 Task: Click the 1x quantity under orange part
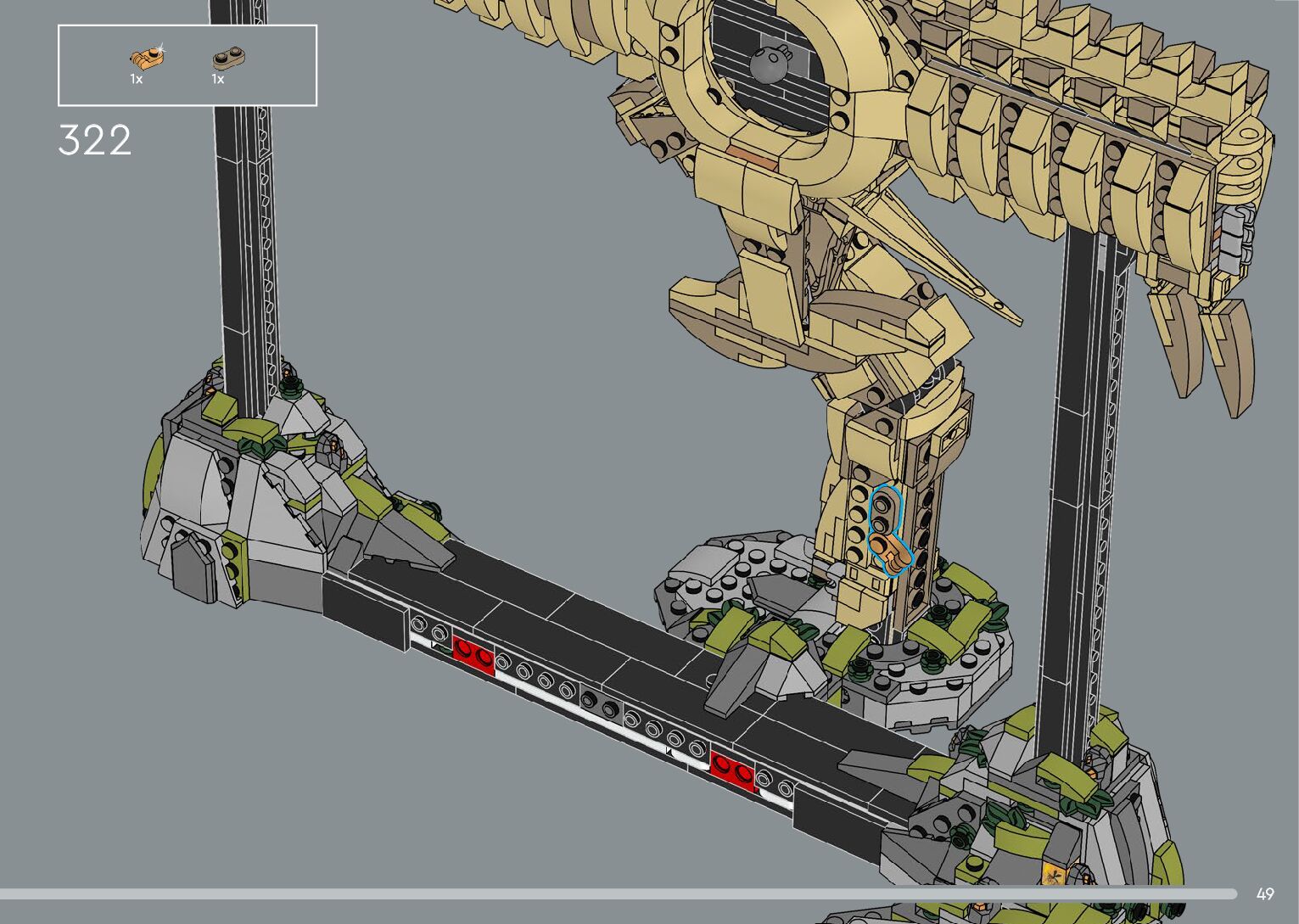(x=136, y=79)
